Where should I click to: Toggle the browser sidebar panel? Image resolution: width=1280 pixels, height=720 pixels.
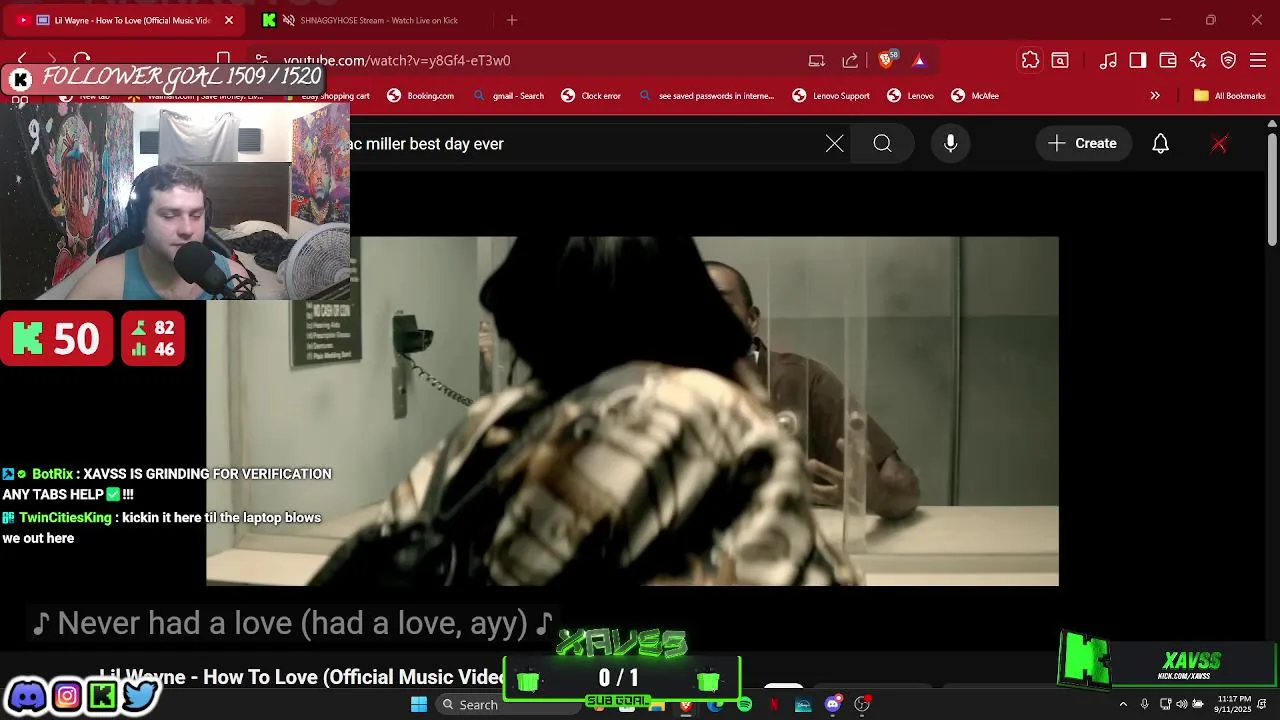click(x=1138, y=60)
